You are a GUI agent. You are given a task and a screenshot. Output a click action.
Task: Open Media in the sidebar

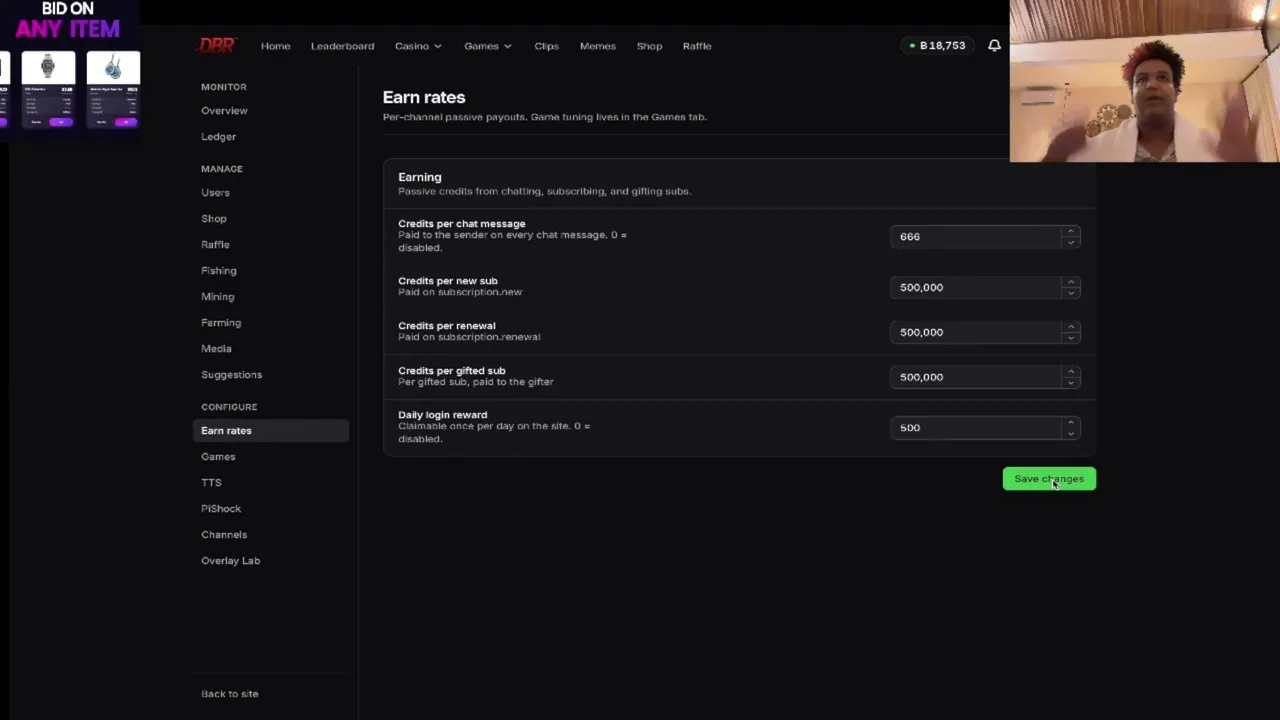(x=216, y=349)
